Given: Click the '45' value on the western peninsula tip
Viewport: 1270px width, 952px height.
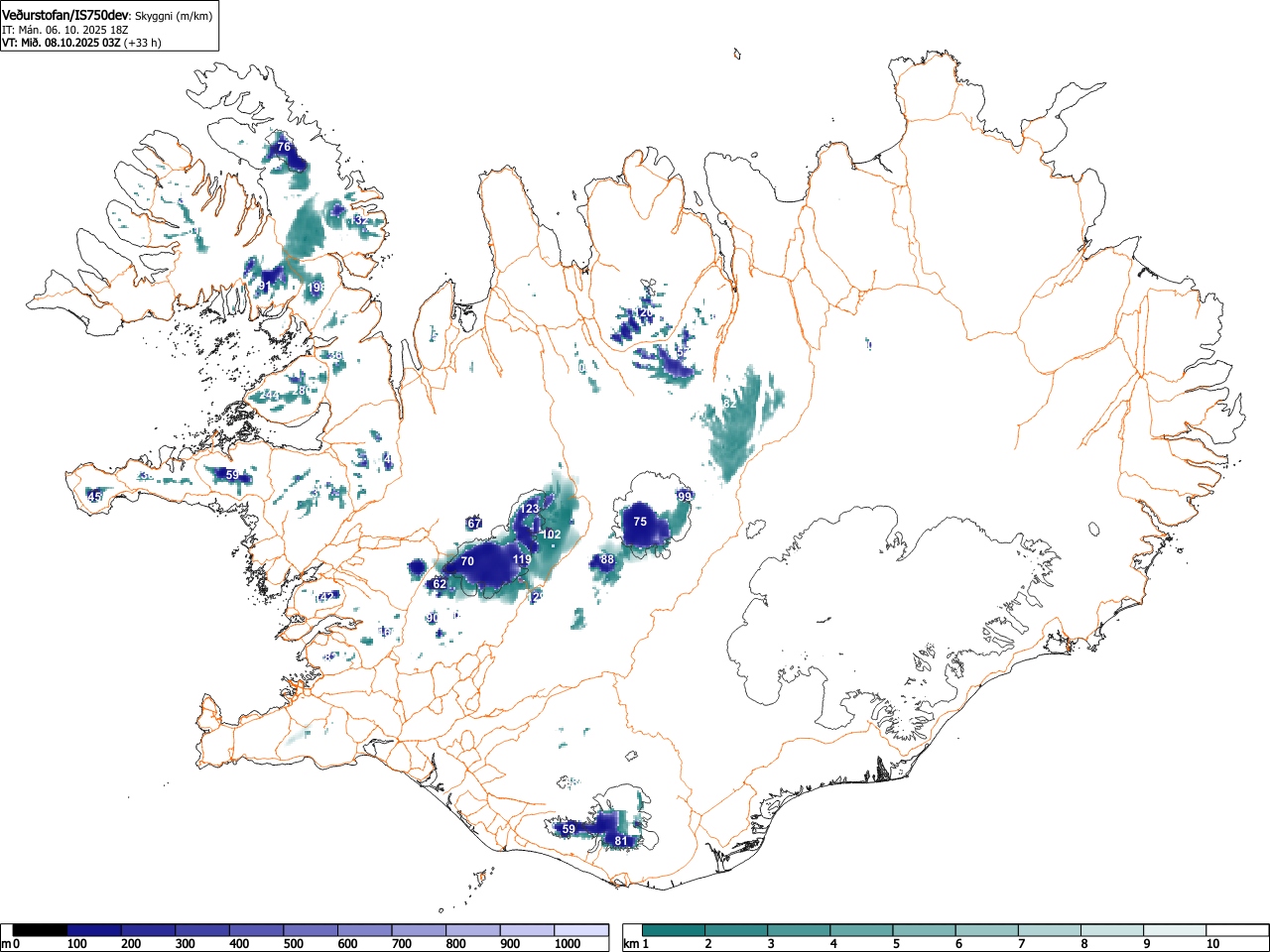Looking at the screenshot, I should [95, 497].
